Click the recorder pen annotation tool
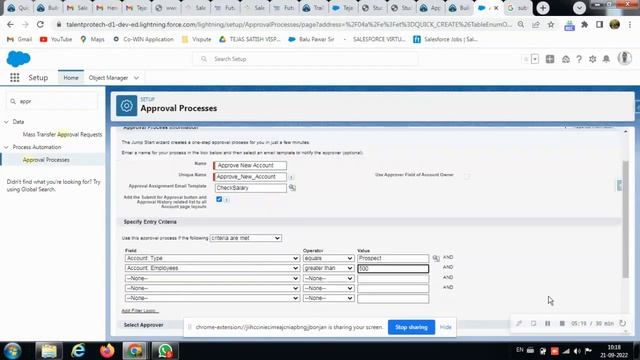This screenshot has width=640, height=360. (519, 323)
